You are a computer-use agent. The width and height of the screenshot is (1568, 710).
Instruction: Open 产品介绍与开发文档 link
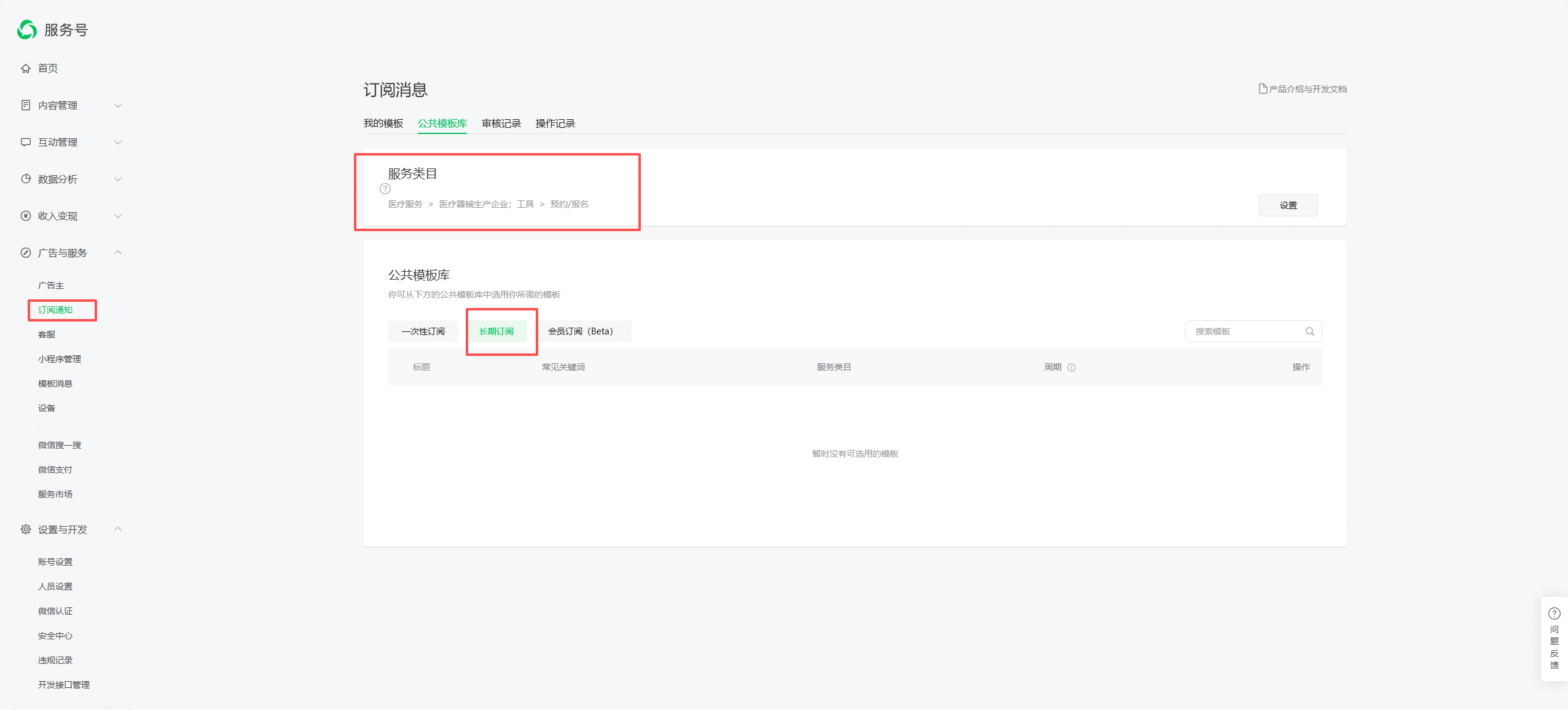(x=1303, y=89)
